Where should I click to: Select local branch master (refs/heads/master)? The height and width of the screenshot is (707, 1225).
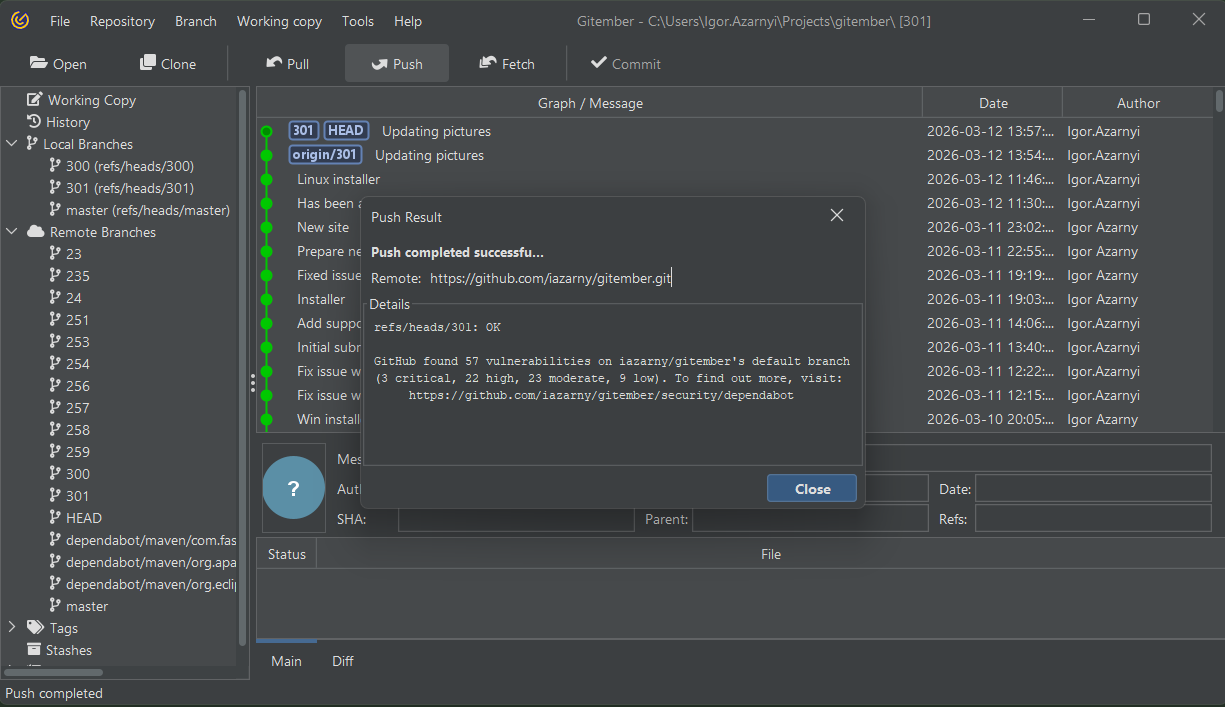[148, 210]
